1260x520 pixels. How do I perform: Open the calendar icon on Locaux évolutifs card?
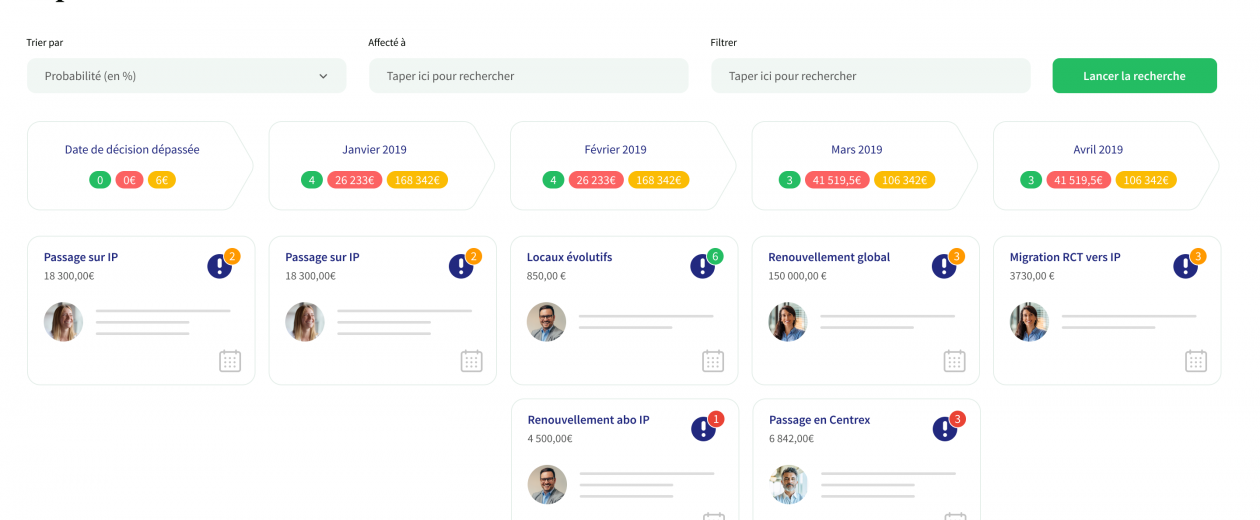pos(713,361)
